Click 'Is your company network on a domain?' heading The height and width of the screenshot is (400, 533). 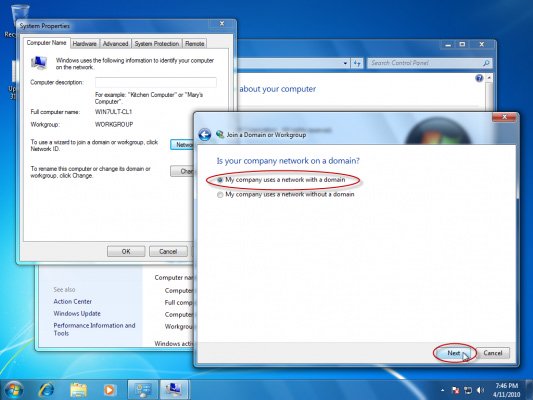pos(288,161)
